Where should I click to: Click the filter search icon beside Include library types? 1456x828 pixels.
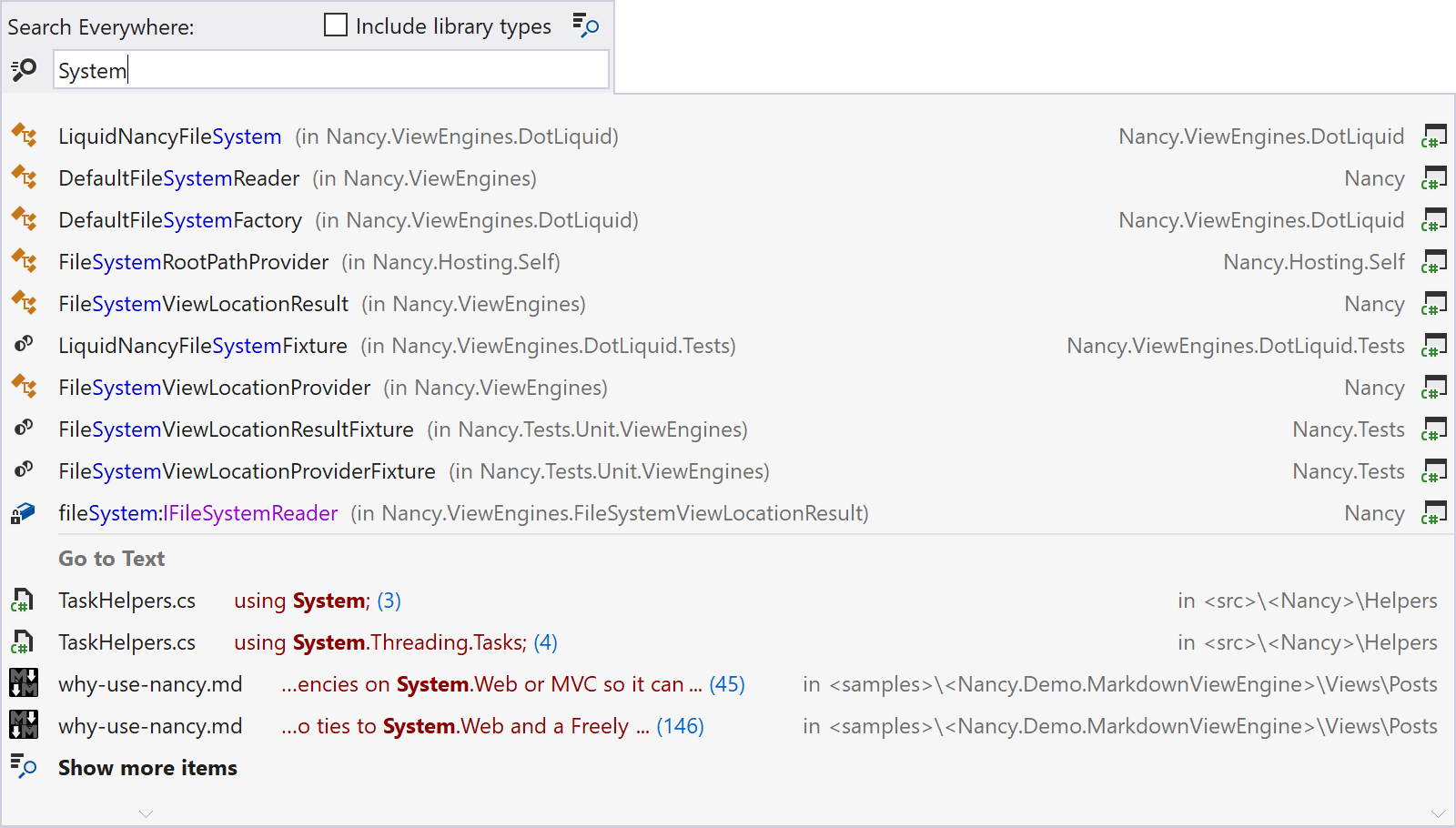(585, 25)
